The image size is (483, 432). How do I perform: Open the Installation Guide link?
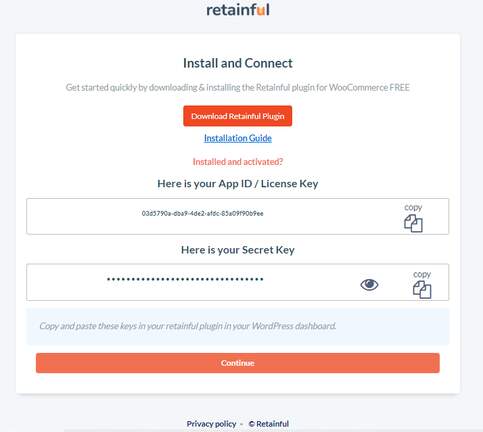tap(238, 138)
